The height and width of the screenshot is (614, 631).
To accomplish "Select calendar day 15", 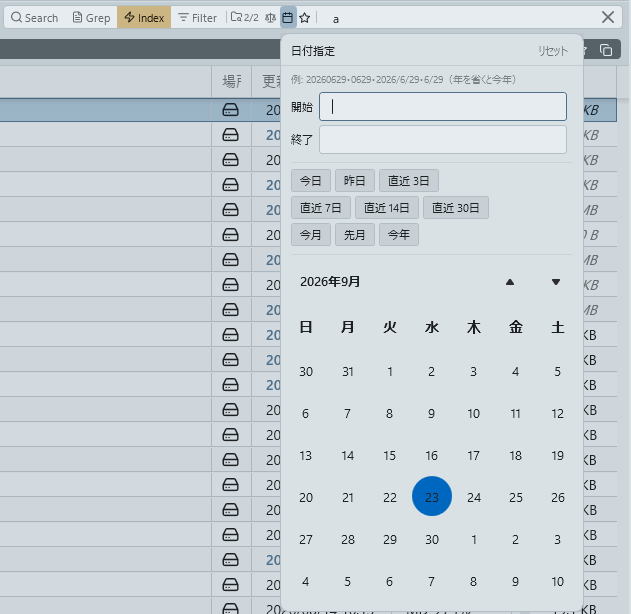I will 390,455.
